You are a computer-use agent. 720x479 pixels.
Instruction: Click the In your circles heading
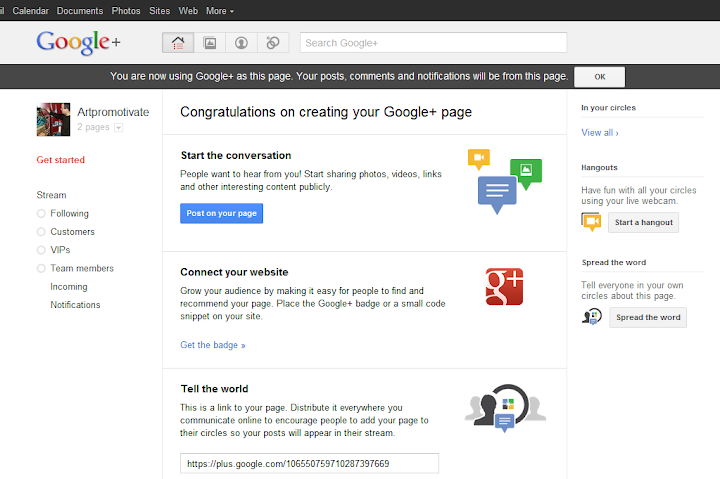(608, 108)
